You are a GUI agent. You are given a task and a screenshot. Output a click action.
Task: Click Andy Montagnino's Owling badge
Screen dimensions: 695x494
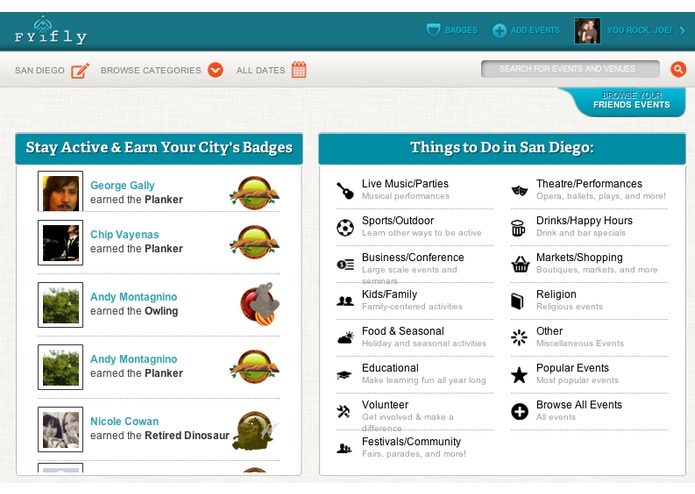pos(260,304)
